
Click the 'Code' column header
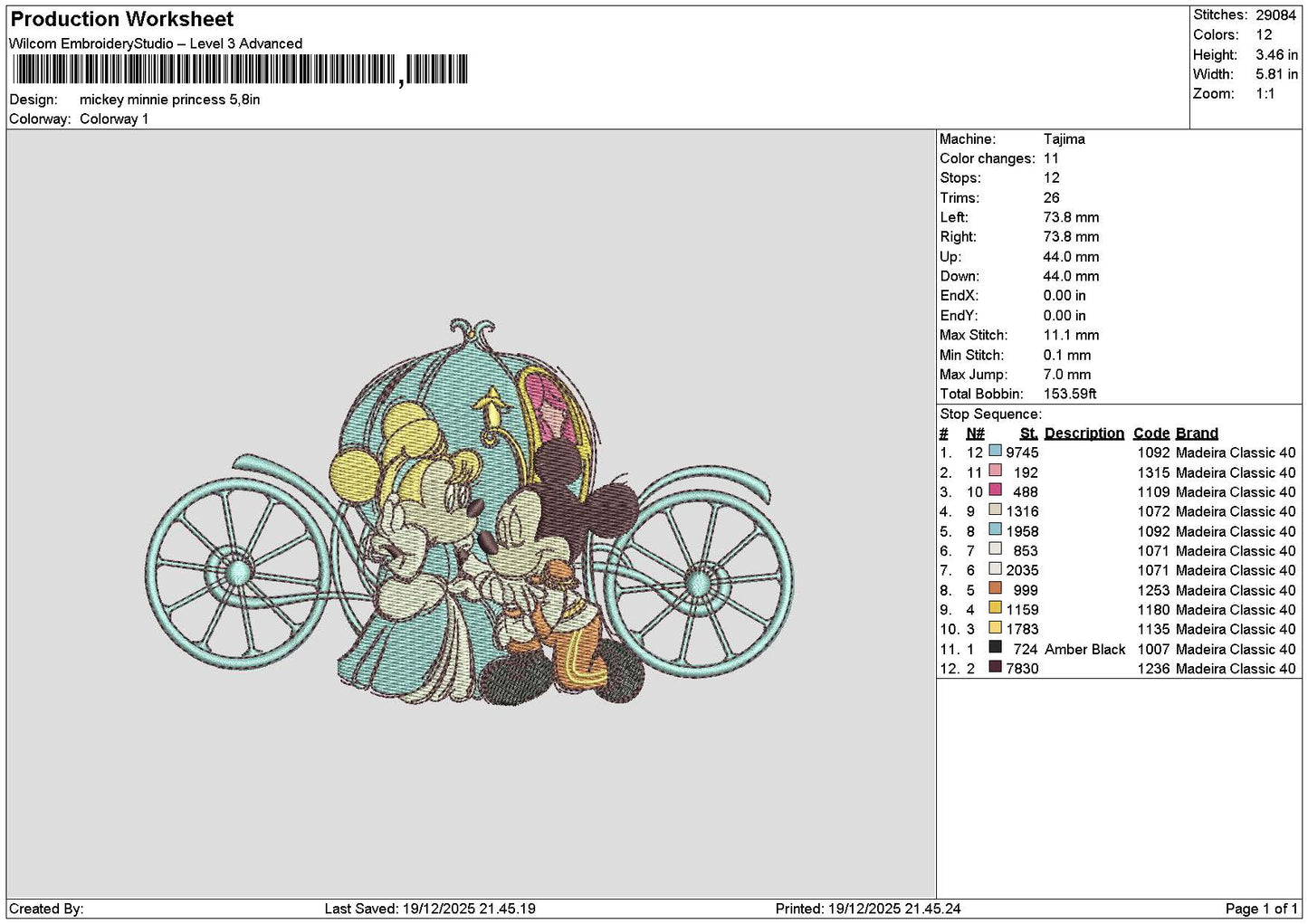tap(1151, 433)
